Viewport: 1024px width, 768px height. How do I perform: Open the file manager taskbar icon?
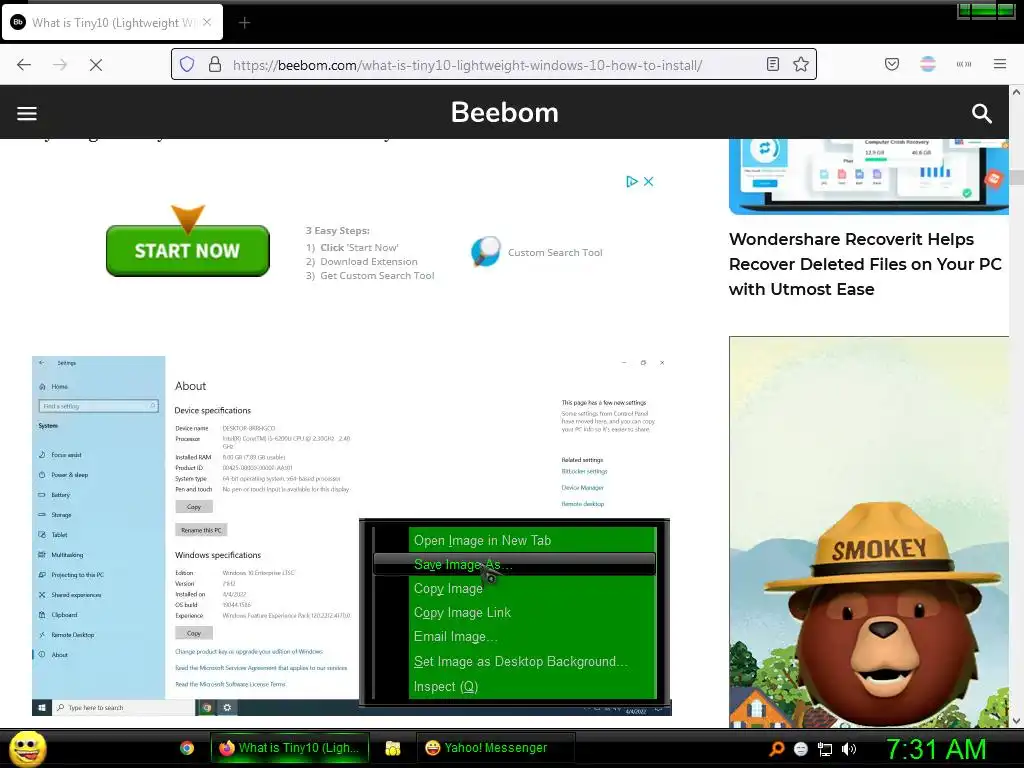coord(392,748)
